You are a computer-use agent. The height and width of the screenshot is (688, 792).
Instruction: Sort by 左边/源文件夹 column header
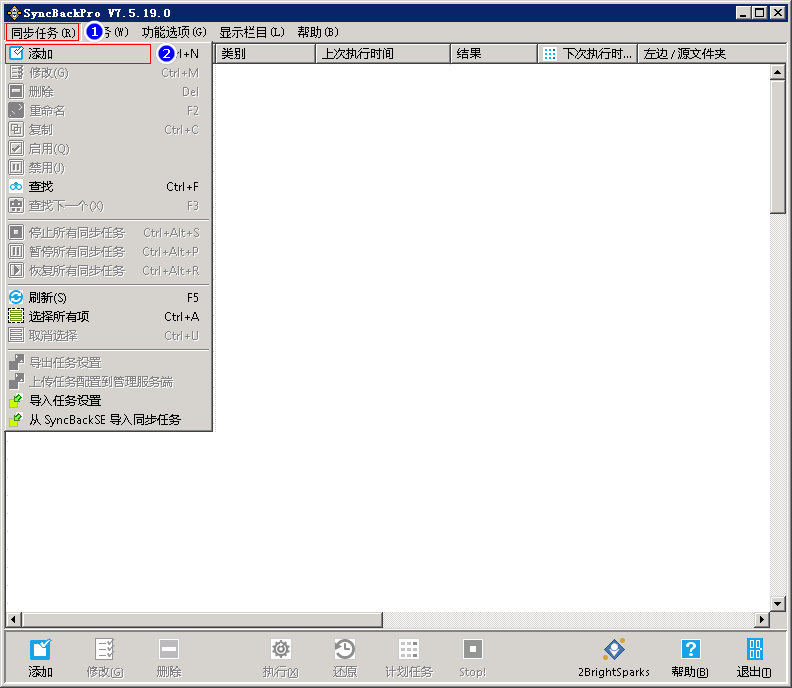click(x=711, y=54)
